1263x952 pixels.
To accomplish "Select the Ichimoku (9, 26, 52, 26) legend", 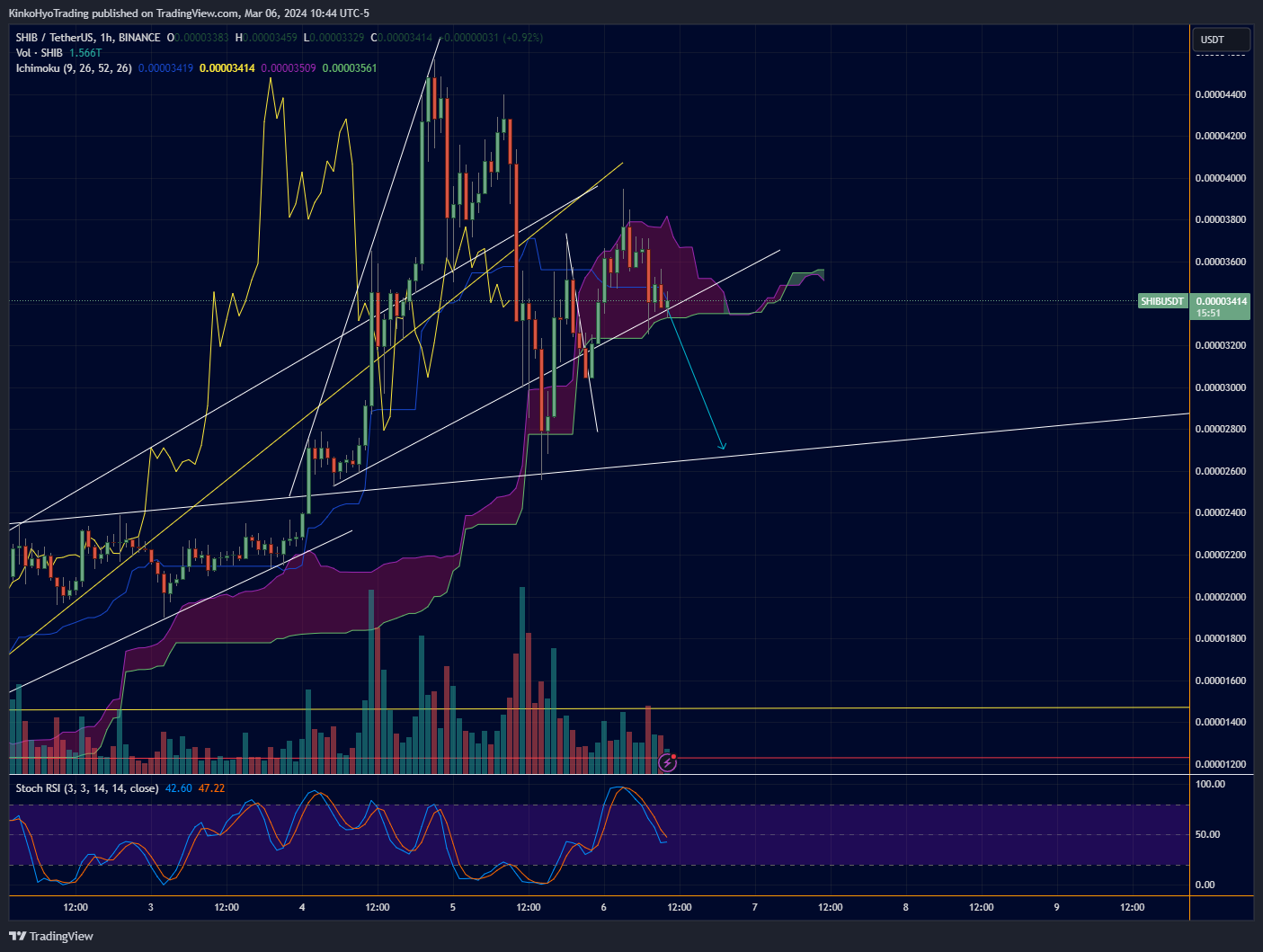I will point(74,68).
